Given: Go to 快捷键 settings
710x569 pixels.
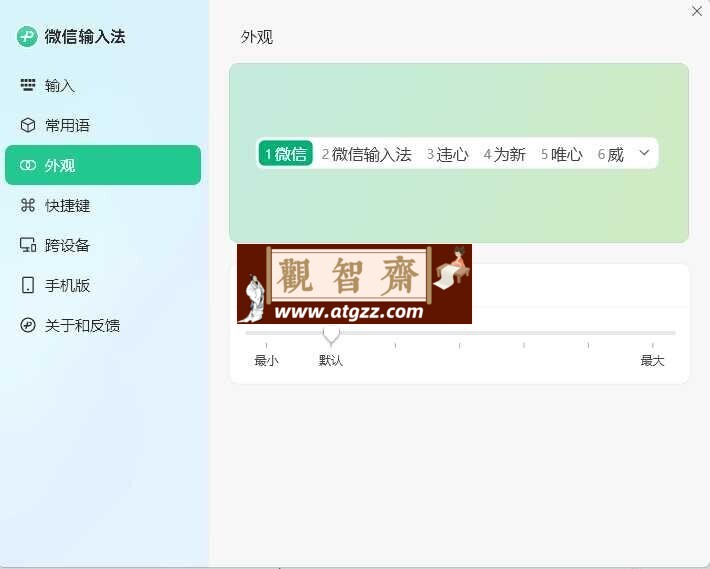Looking at the screenshot, I should click(x=103, y=205).
